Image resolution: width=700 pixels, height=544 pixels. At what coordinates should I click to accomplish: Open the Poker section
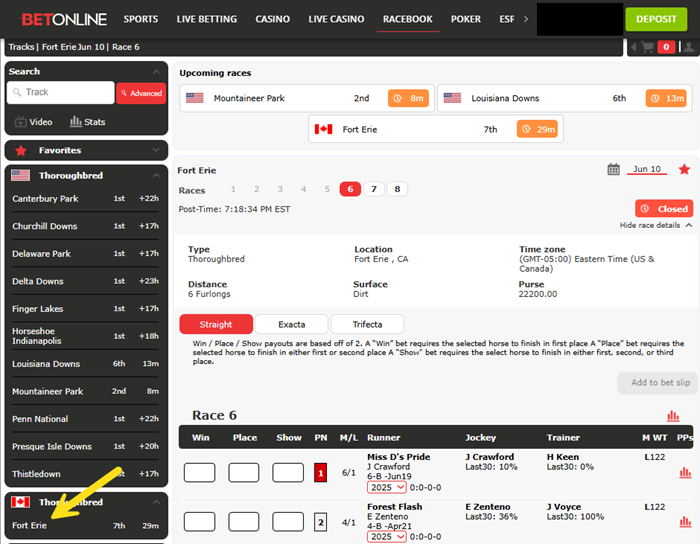click(x=466, y=19)
